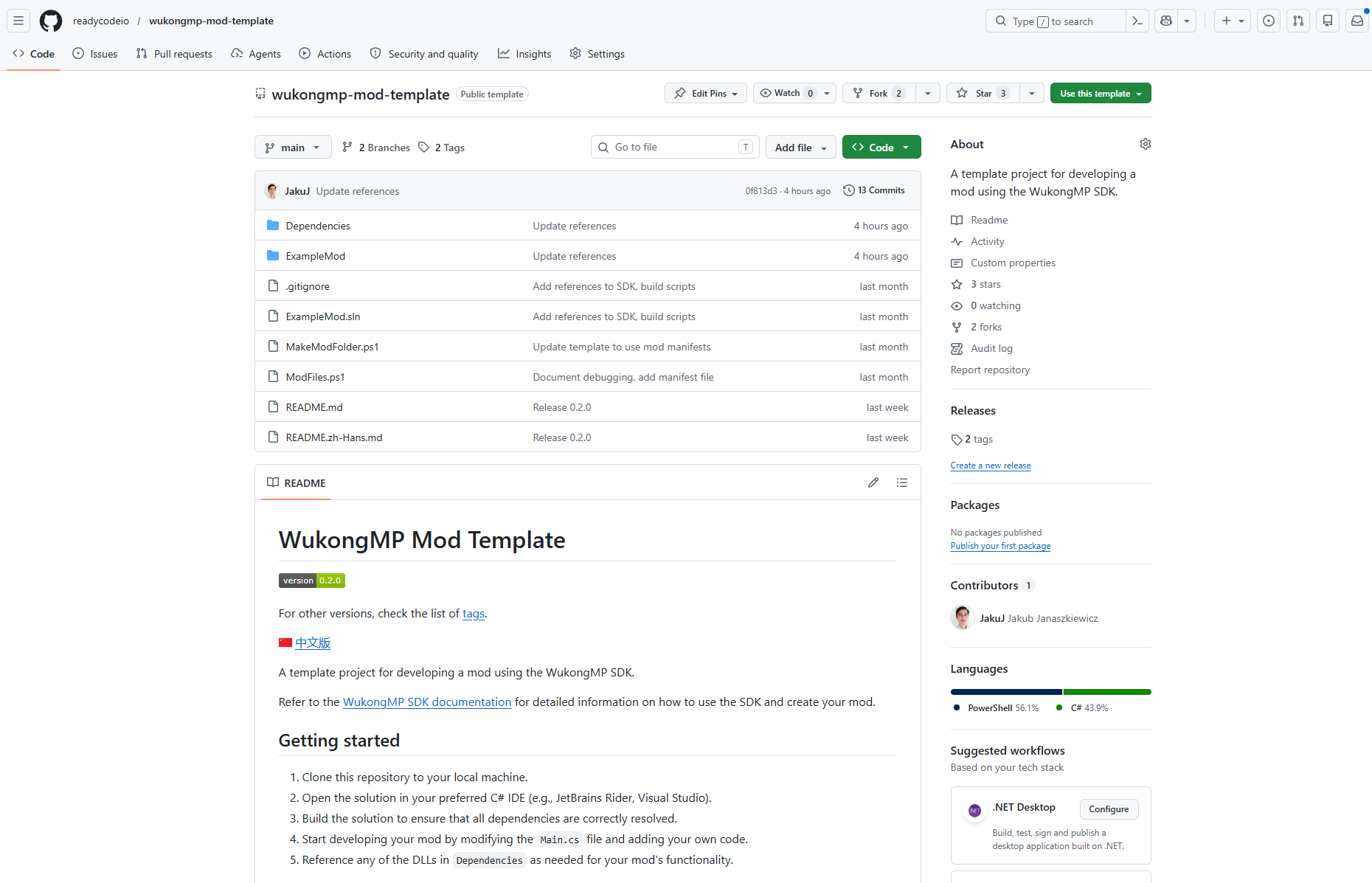Open README.md file
This screenshot has height=883, width=1372.
pos(314,407)
